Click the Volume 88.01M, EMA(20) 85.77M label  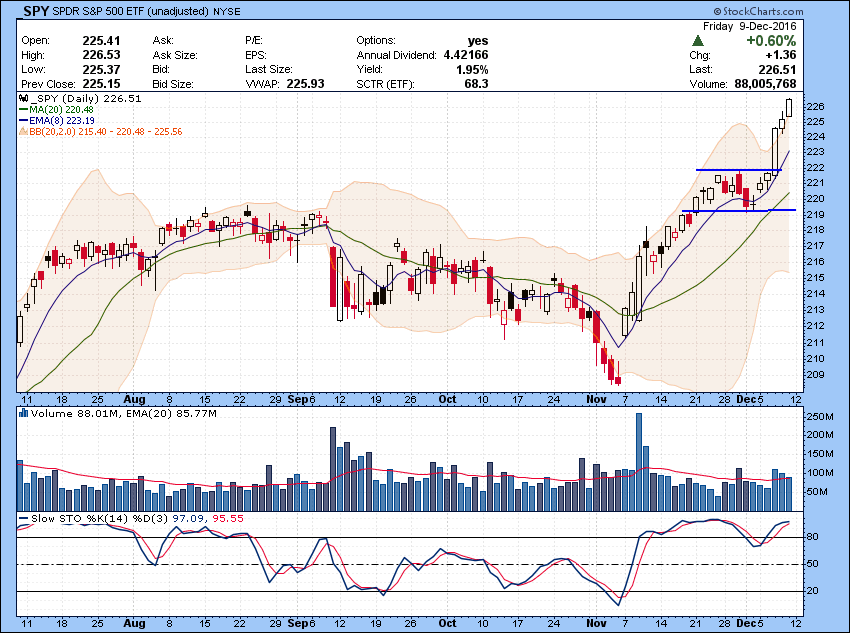[124, 414]
